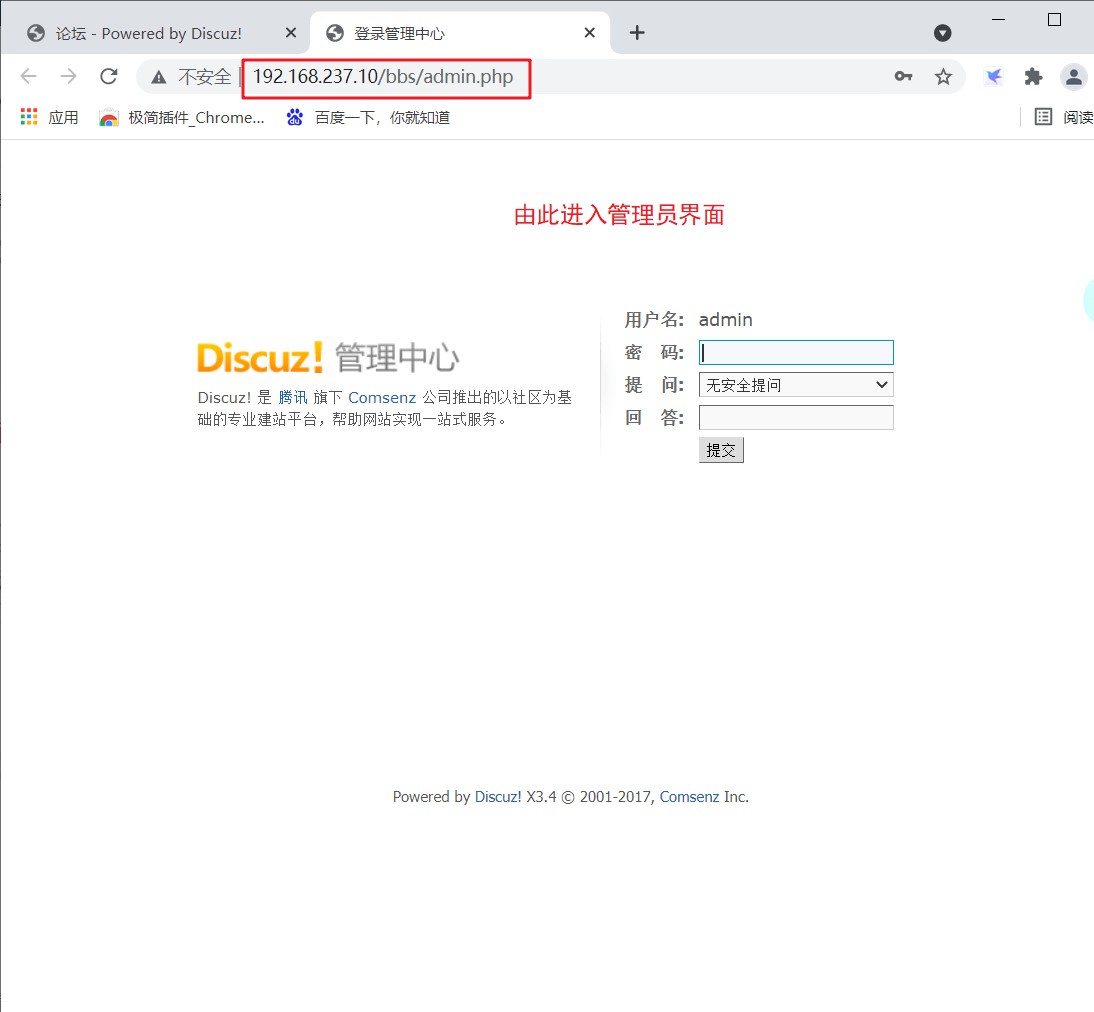
Task: Open the extensions puzzle piece menu
Action: (x=1033, y=76)
